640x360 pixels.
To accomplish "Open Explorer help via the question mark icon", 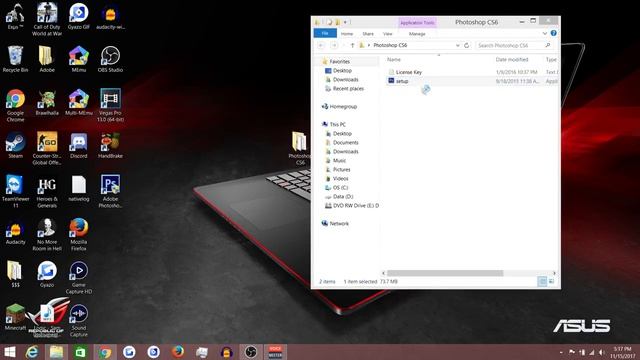I will (553, 33).
